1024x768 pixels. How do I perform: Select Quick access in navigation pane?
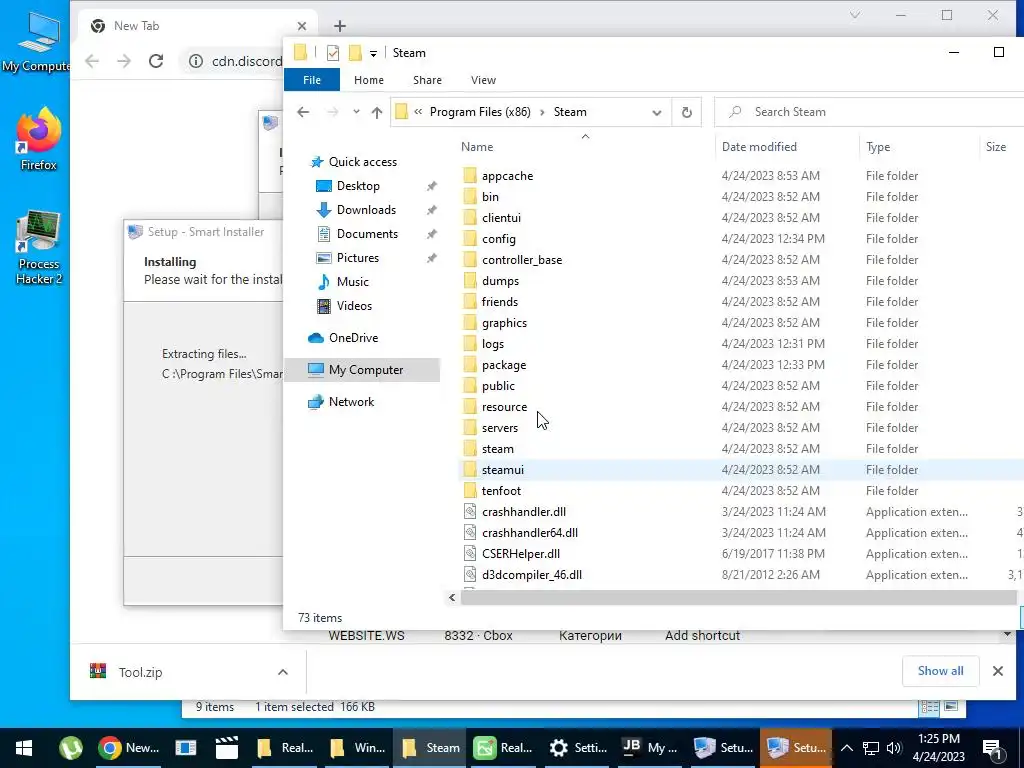(362, 162)
